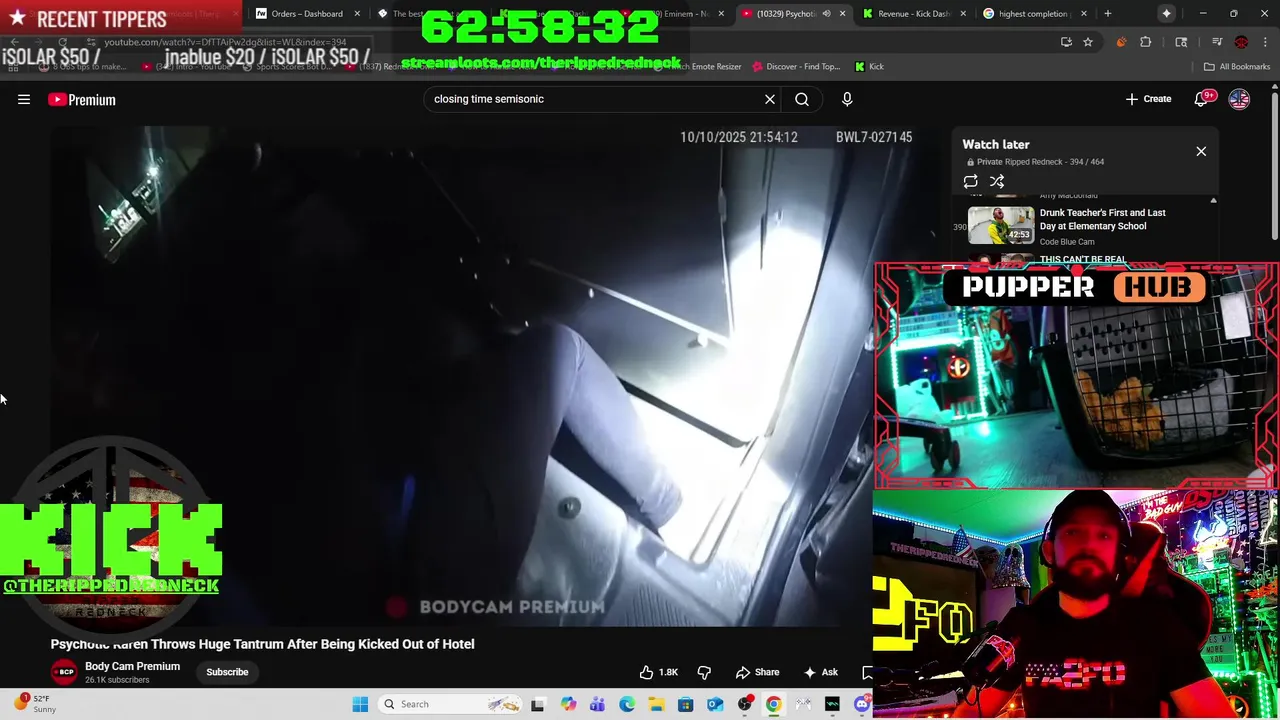Screen dimensions: 1280x720
Task: Start voice search with microphone icon
Action: (x=847, y=99)
